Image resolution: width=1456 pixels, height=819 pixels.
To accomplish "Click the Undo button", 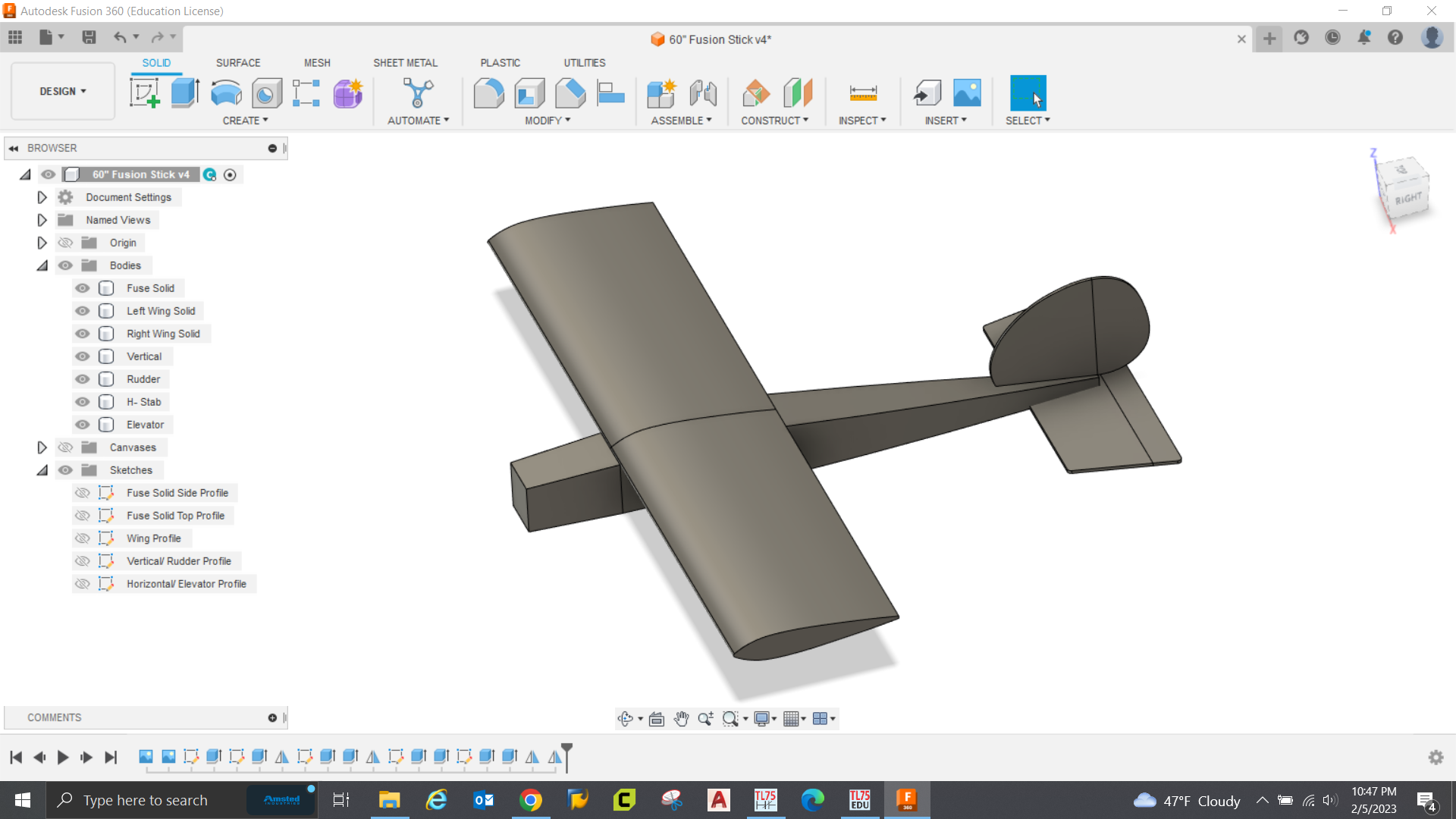I will pyautogui.click(x=121, y=37).
